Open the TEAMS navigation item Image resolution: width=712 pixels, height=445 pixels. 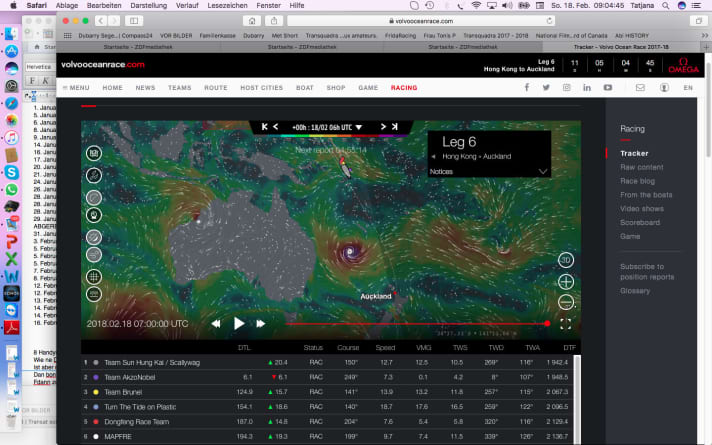tap(180, 88)
